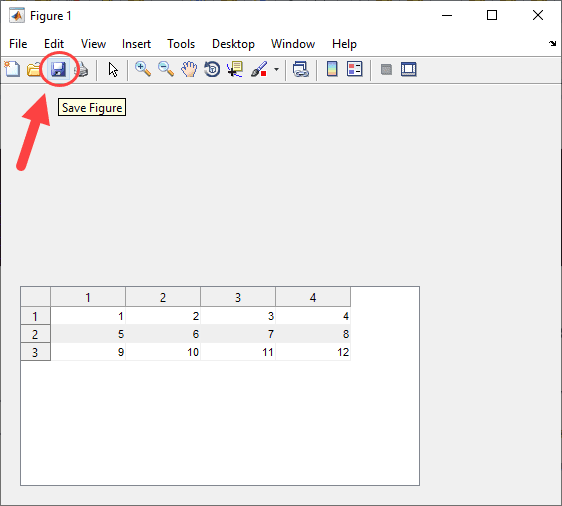Image resolution: width=562 pixels, height=506 pixels.
Task: Click the table cell containing 11
Action: 238,352
